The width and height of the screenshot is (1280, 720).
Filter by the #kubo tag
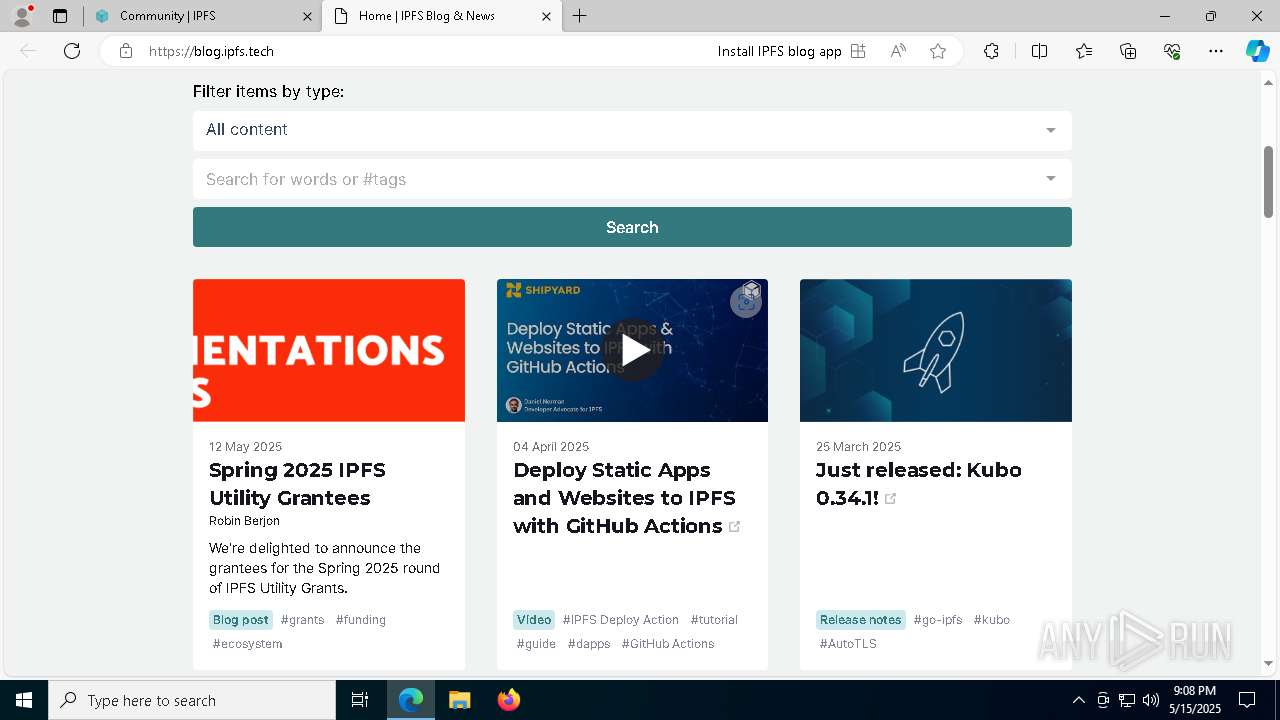(x=992, y=620)
